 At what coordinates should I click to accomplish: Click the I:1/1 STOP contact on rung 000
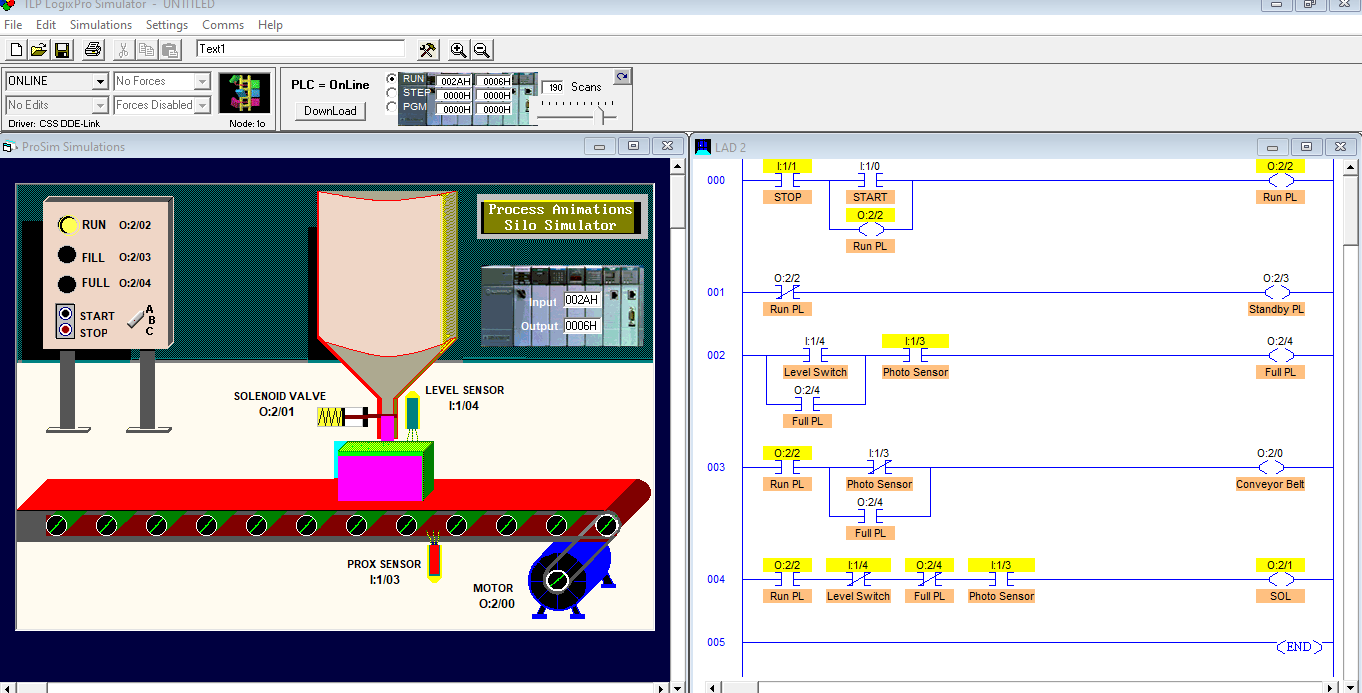pos(787,181)
